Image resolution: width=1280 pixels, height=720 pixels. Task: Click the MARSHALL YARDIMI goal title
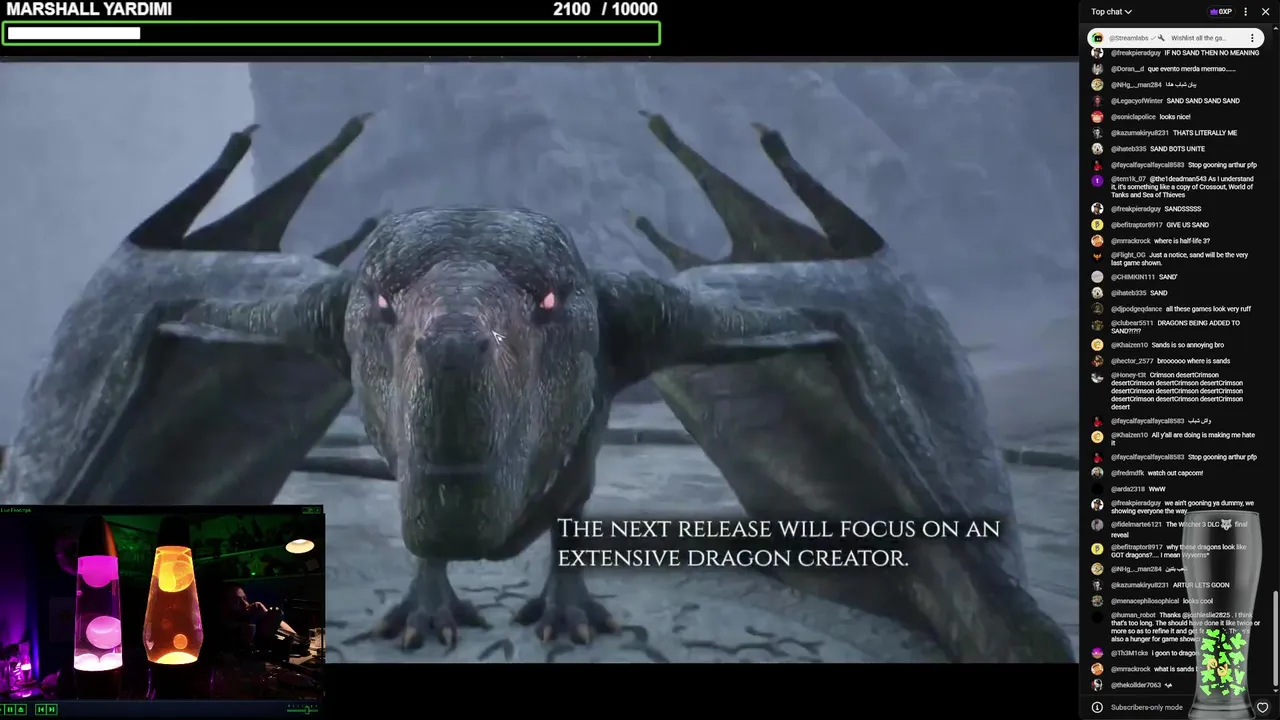point(89,10)
